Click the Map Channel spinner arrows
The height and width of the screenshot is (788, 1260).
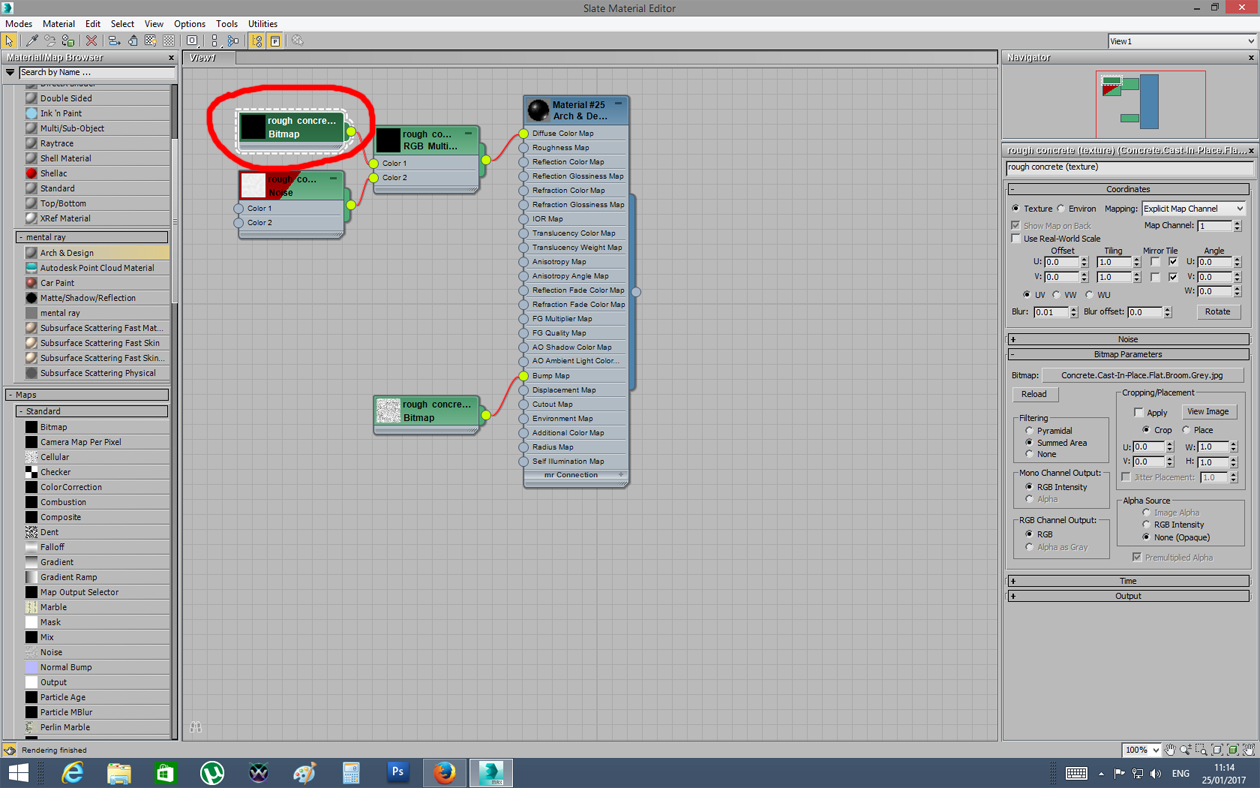(1237, 226)
